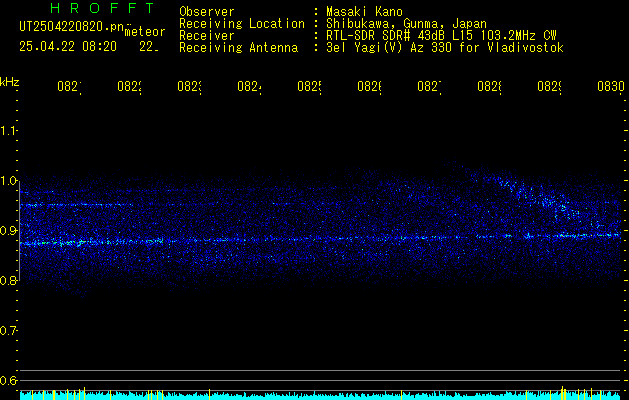Click the cyan signal level strip at bottom

(320, 395)
